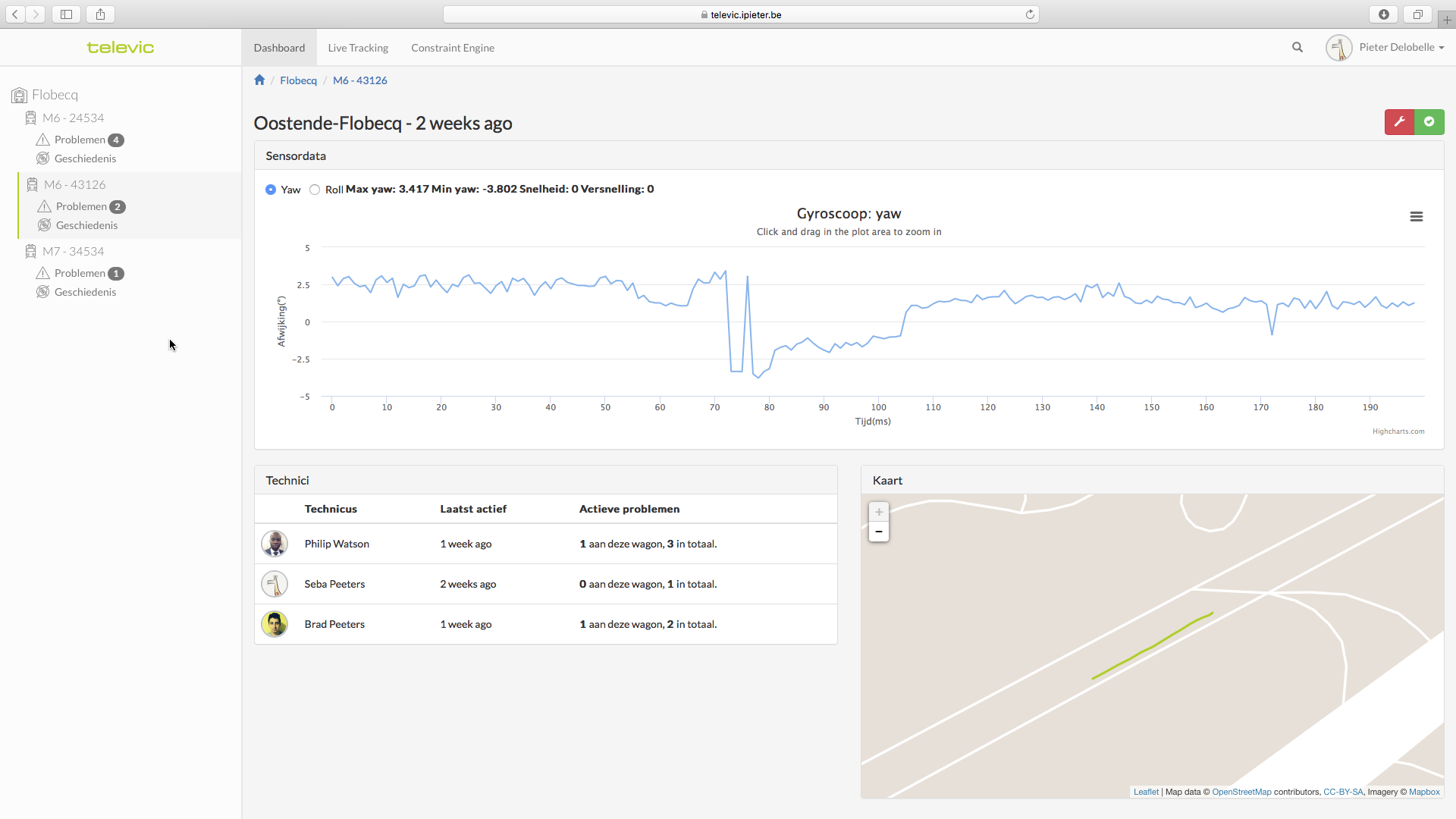The width and height of the screenshot is (1456, 819).
Task: Expand the M7 - 34534 wagon item
Action: tap(73, 252)
